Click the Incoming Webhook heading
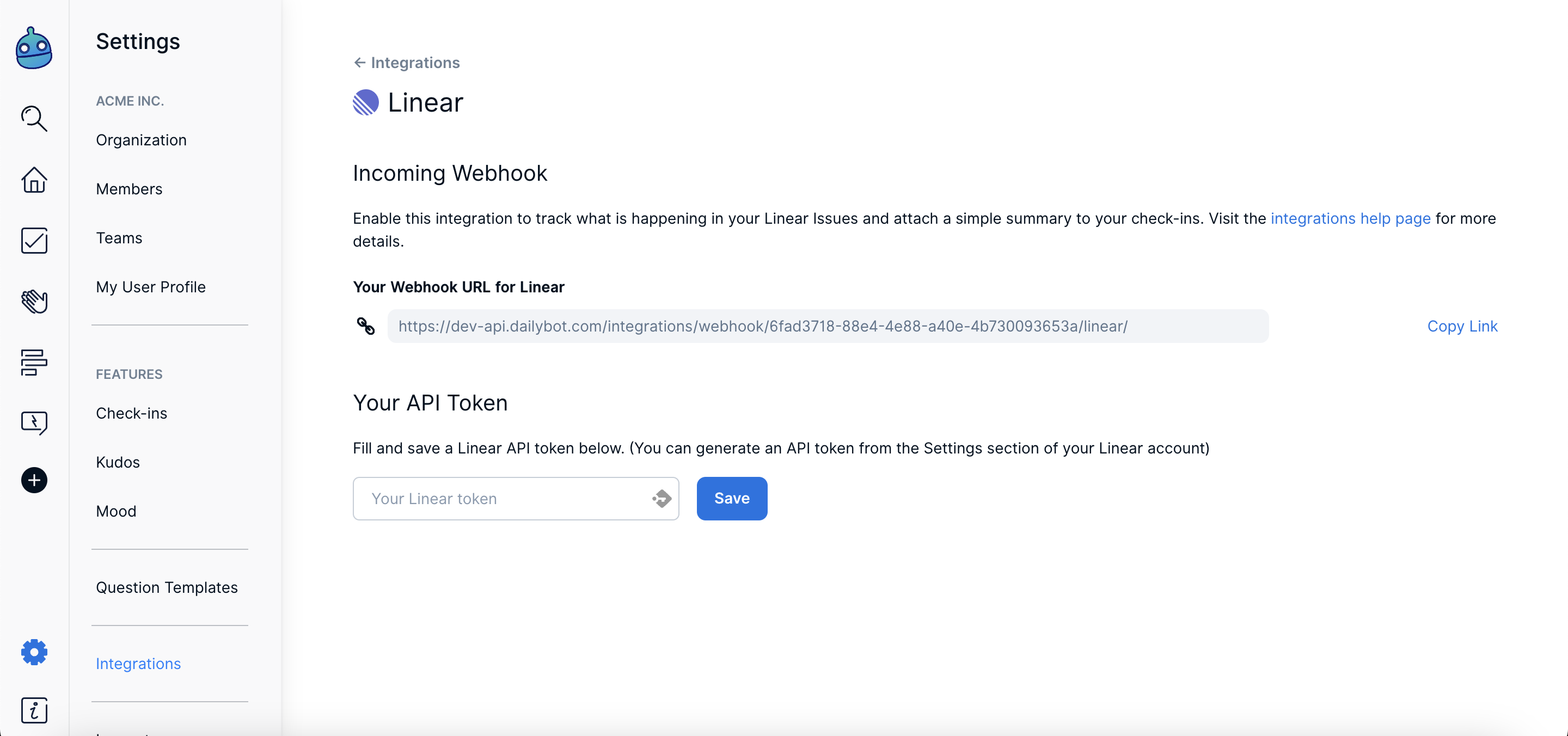This screenshot has height=736, width=1568. [450, 174]
